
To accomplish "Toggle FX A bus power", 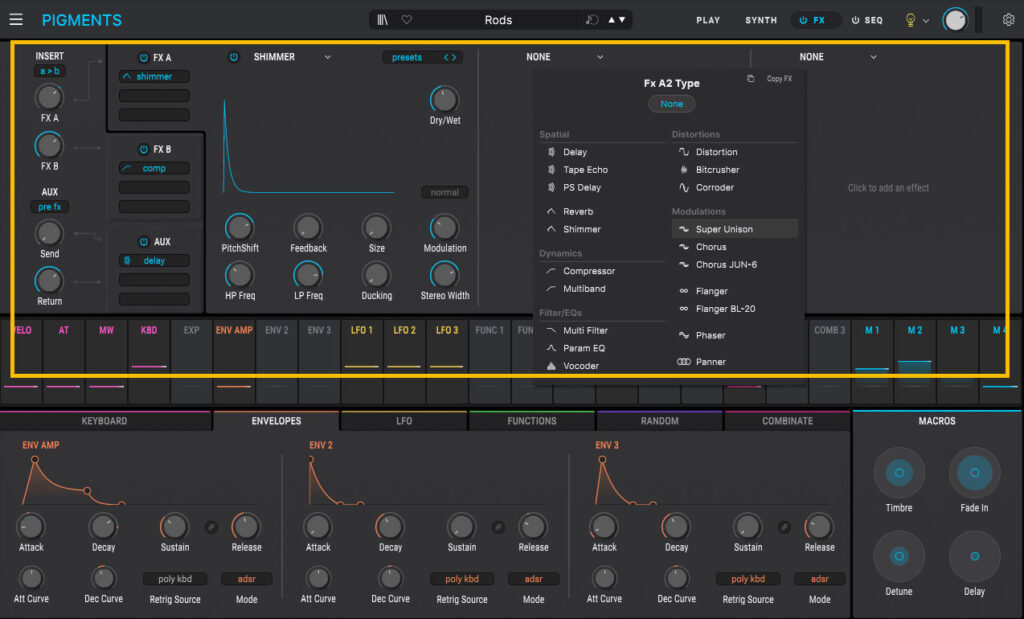I will pyautogui.click(x=144, y=57).
